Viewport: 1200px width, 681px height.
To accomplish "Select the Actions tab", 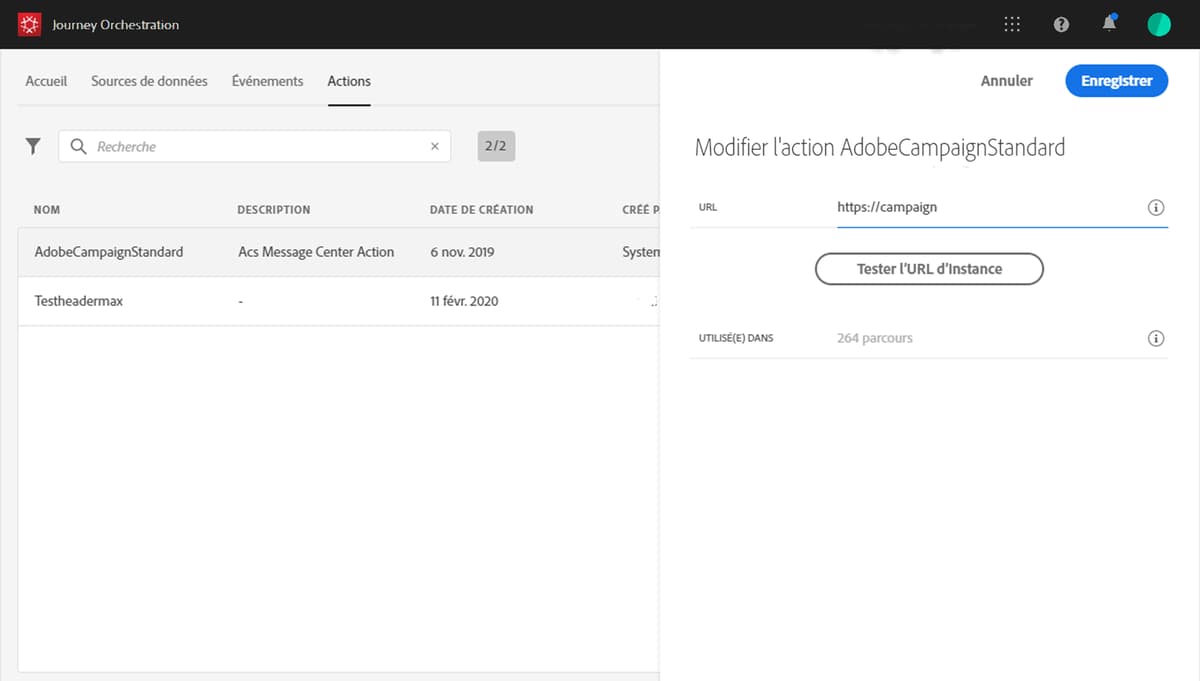I will (x=348, y=81).
